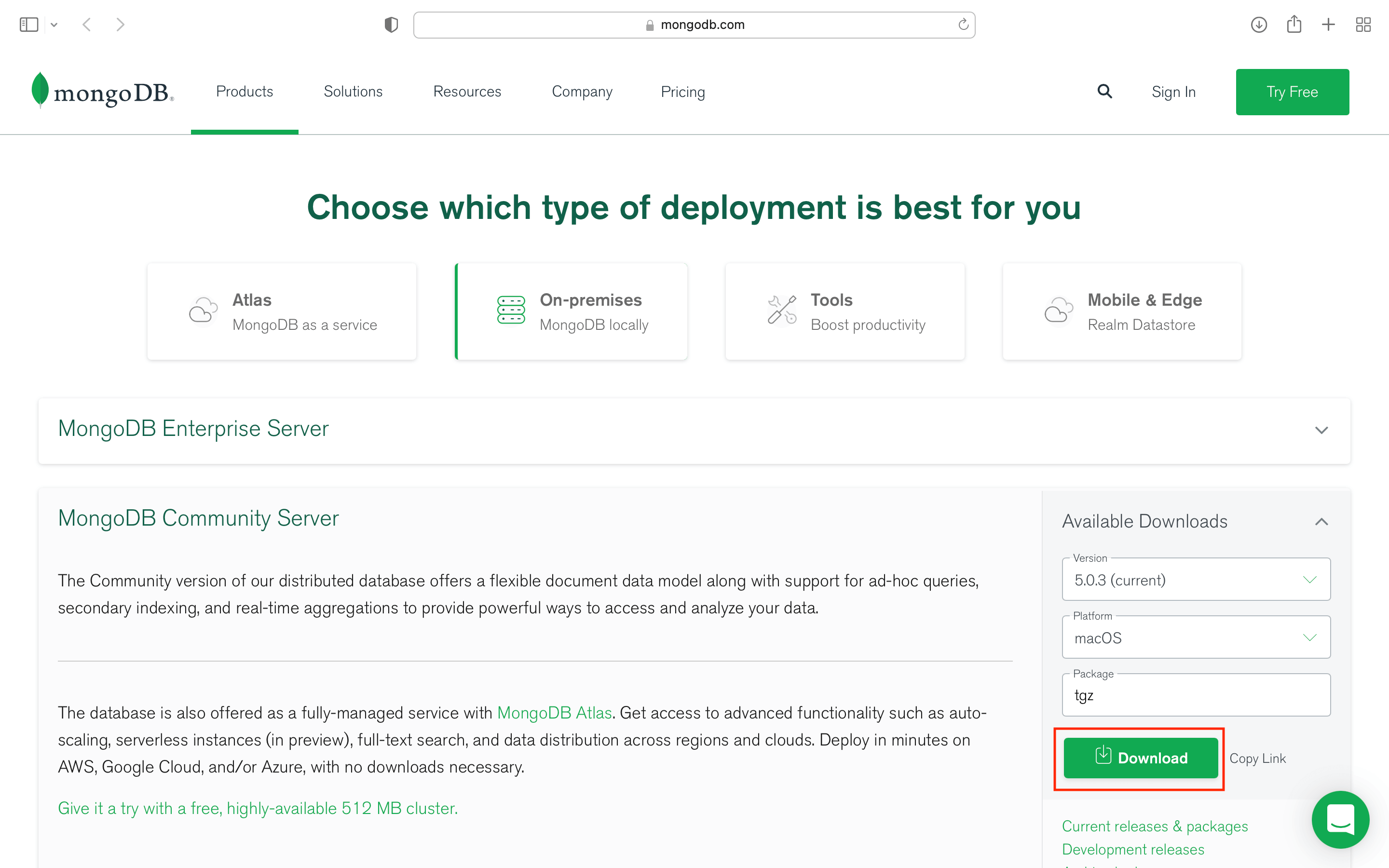Click MongoDB Community Server heading
Screen dimensions: 1389x868
point(199,518)
